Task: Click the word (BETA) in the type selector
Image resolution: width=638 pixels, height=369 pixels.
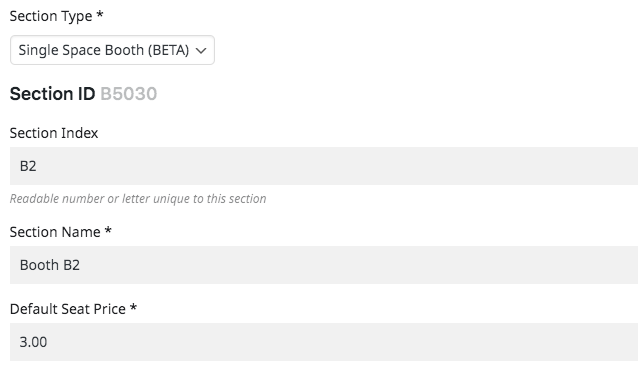Action: [168, 50]
